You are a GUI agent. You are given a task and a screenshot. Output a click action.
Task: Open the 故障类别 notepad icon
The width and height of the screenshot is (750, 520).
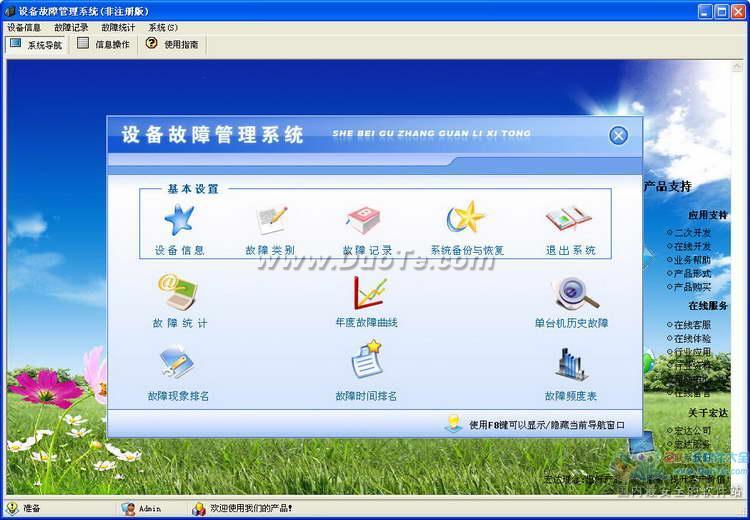click(270, 219)
